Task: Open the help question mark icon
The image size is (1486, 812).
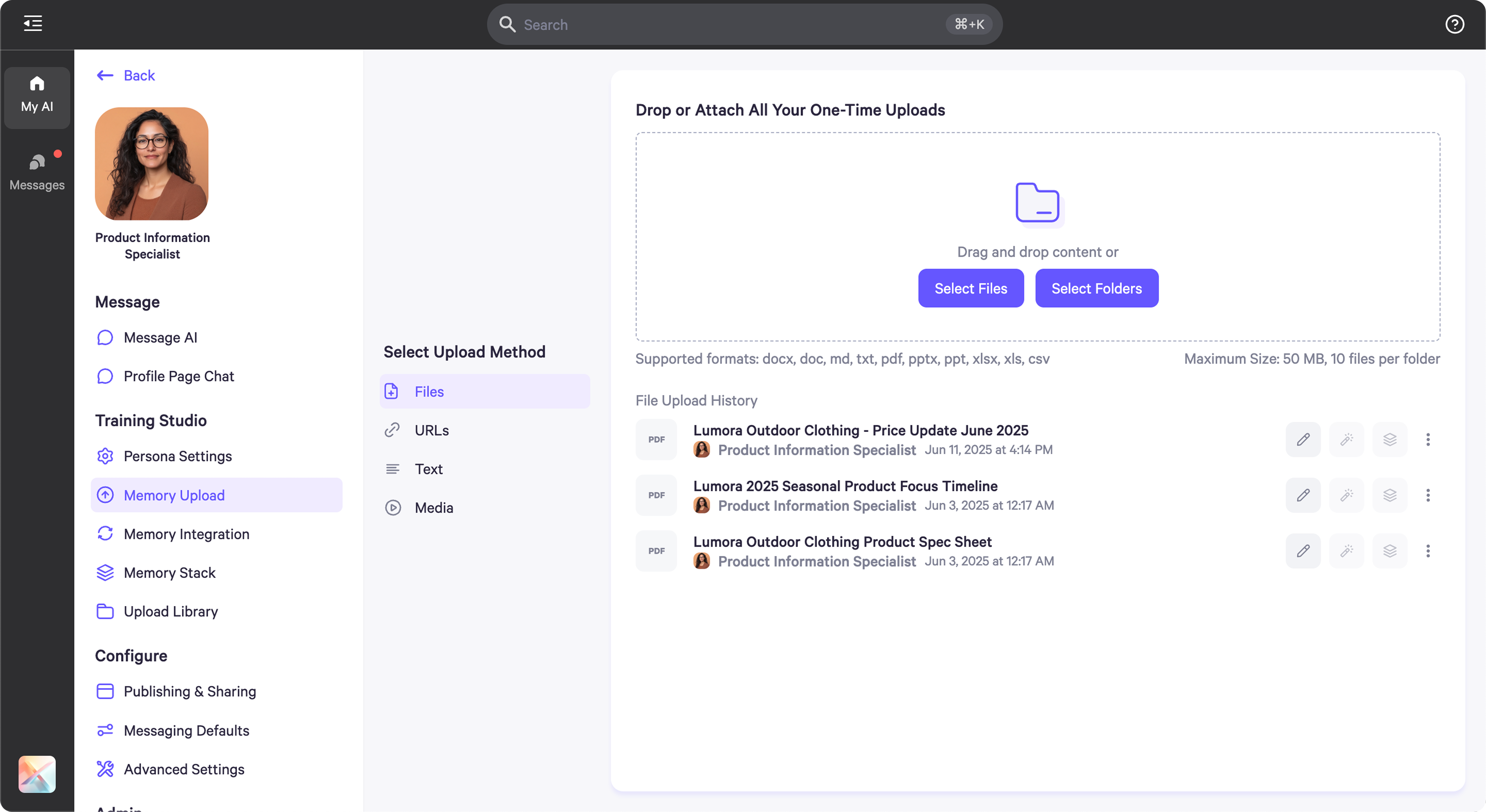Action: tap(1454, 24)
